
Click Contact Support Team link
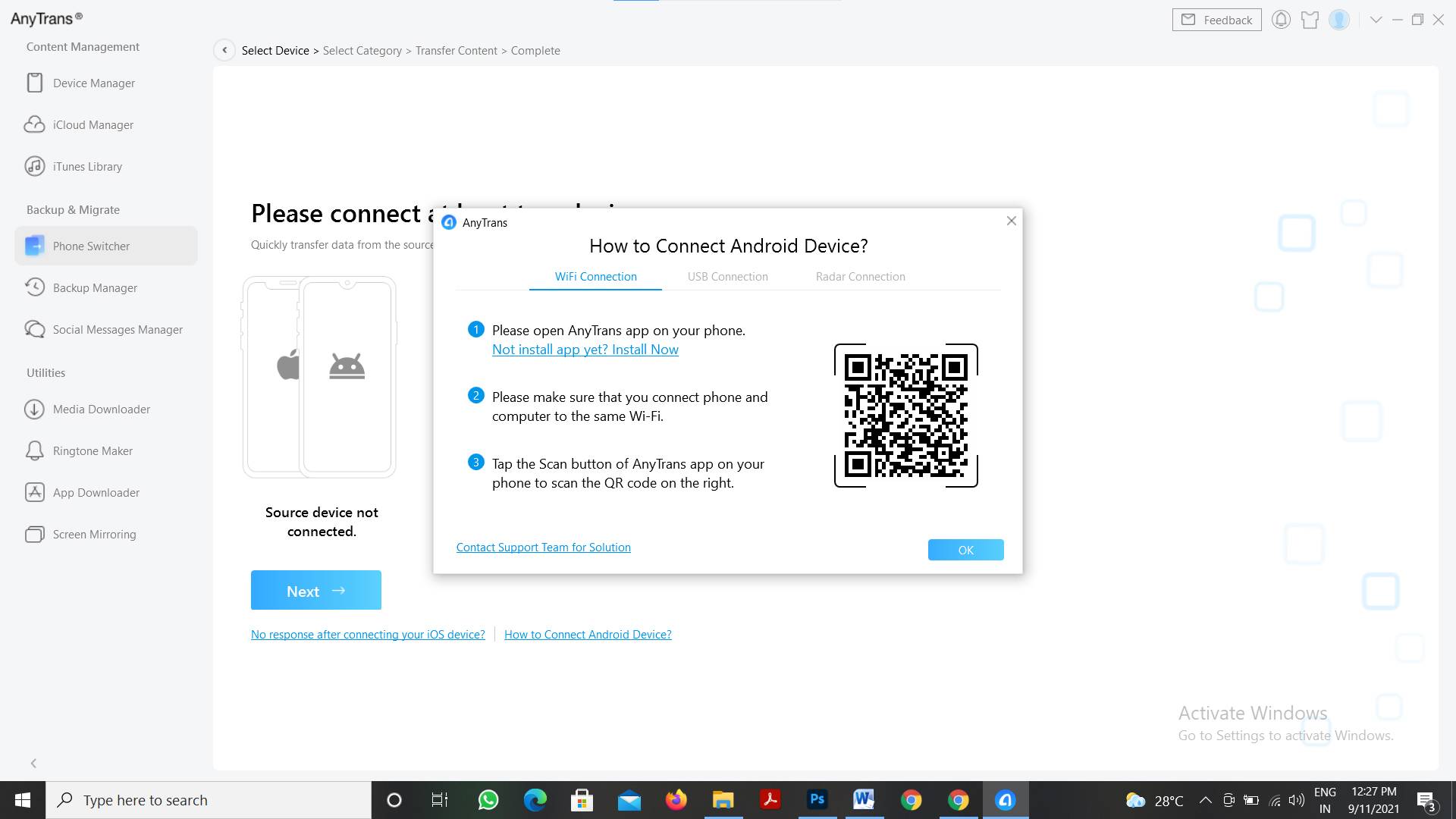(x=544, y=547)
